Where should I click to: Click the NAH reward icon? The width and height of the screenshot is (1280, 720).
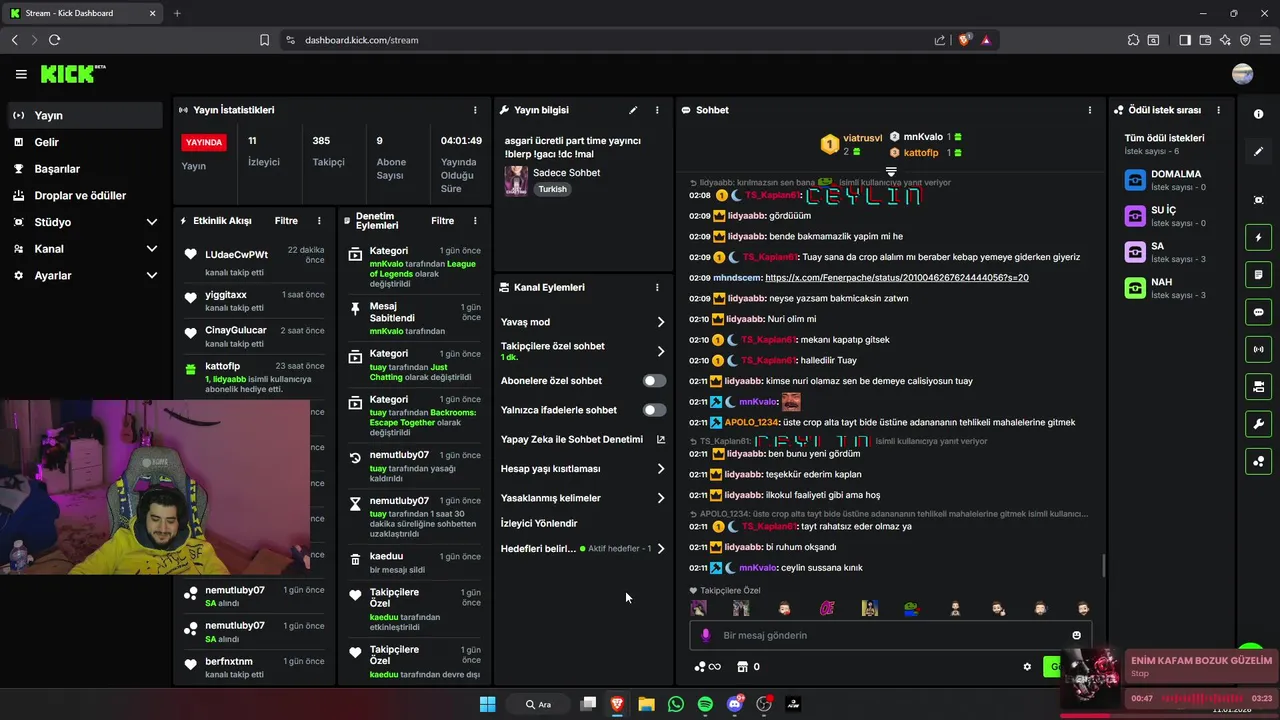click(1135, 288)
